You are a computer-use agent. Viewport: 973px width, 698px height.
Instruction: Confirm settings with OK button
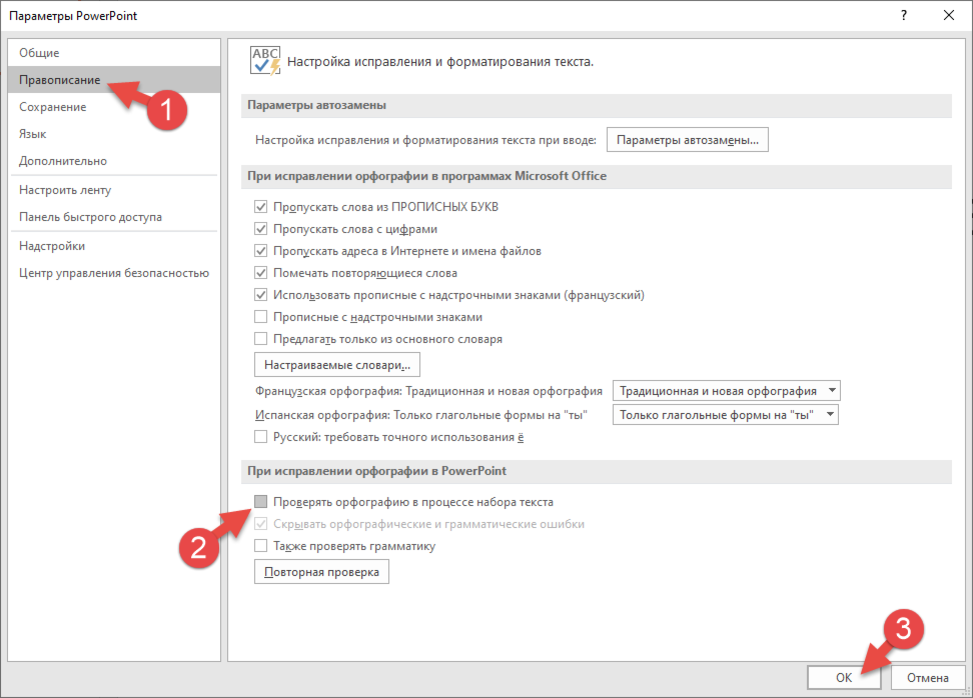coord(844,678)
